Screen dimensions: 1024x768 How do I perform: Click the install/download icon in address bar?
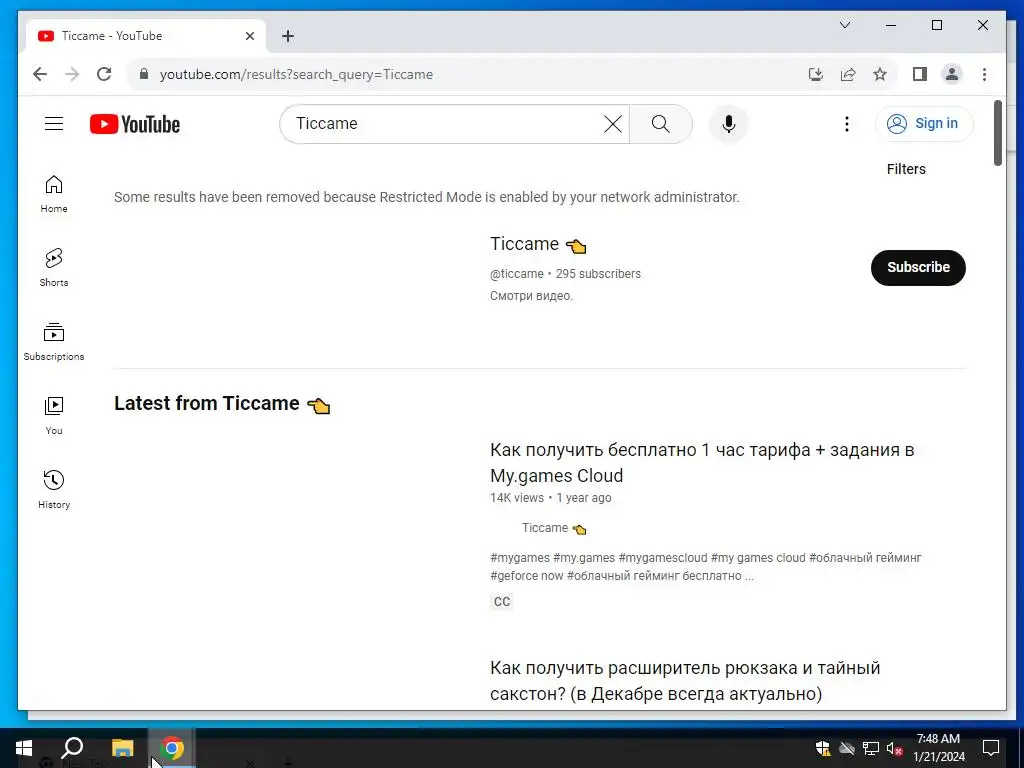pyautogui.click(x=816, y=74)
